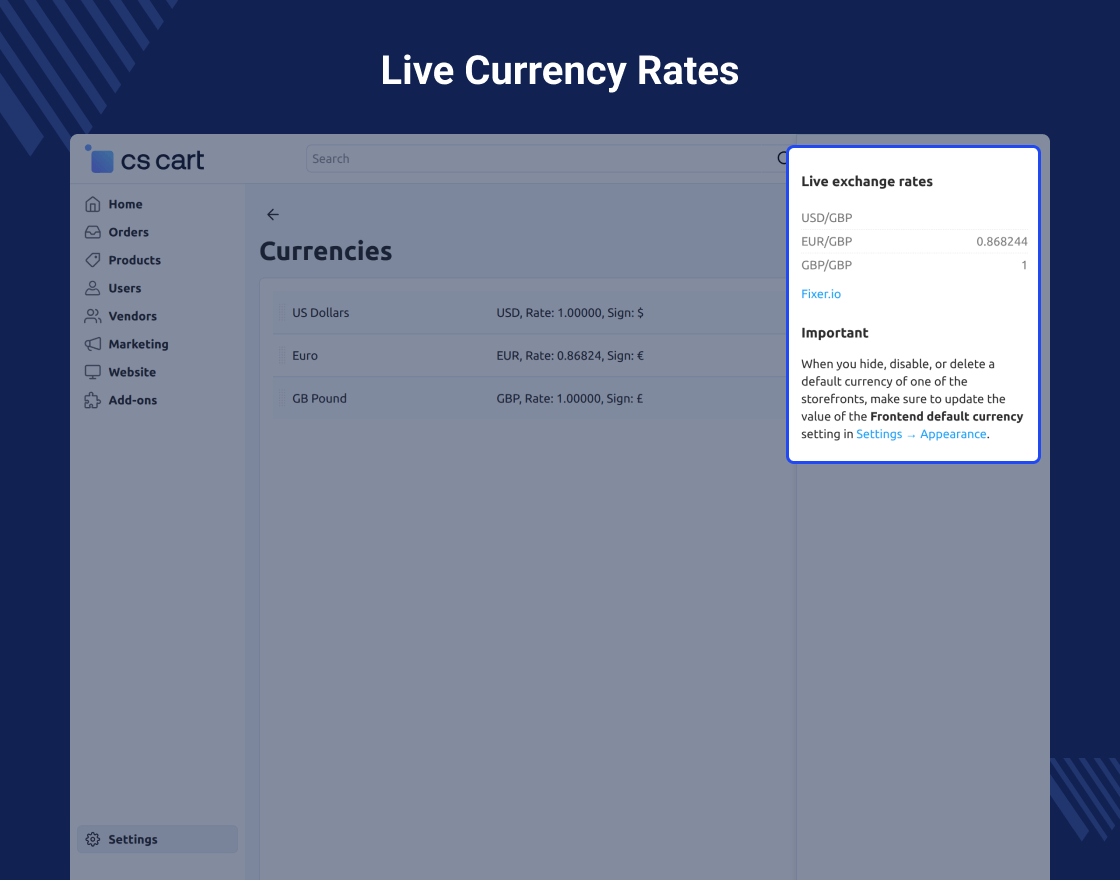
Task: Select the Users person icon
Action: click(x=93, y=288)
